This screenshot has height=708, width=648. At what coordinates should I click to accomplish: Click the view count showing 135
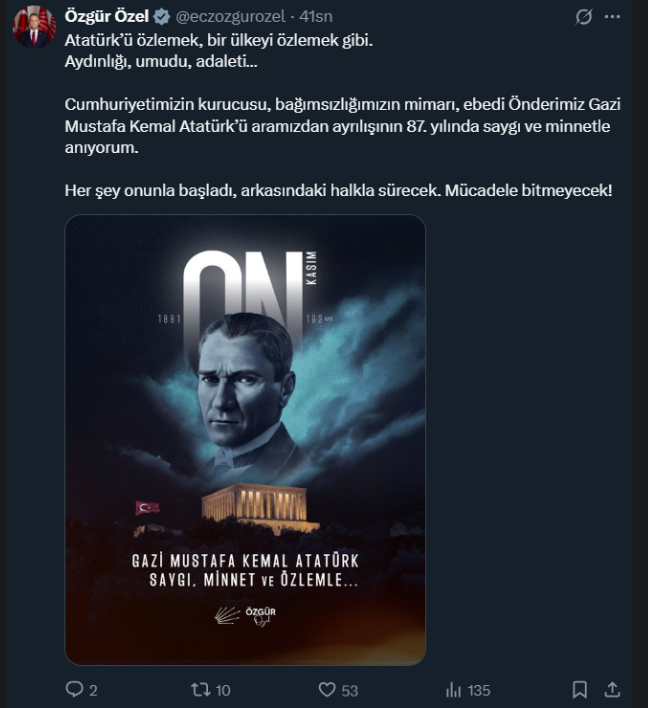coord(479,690)
